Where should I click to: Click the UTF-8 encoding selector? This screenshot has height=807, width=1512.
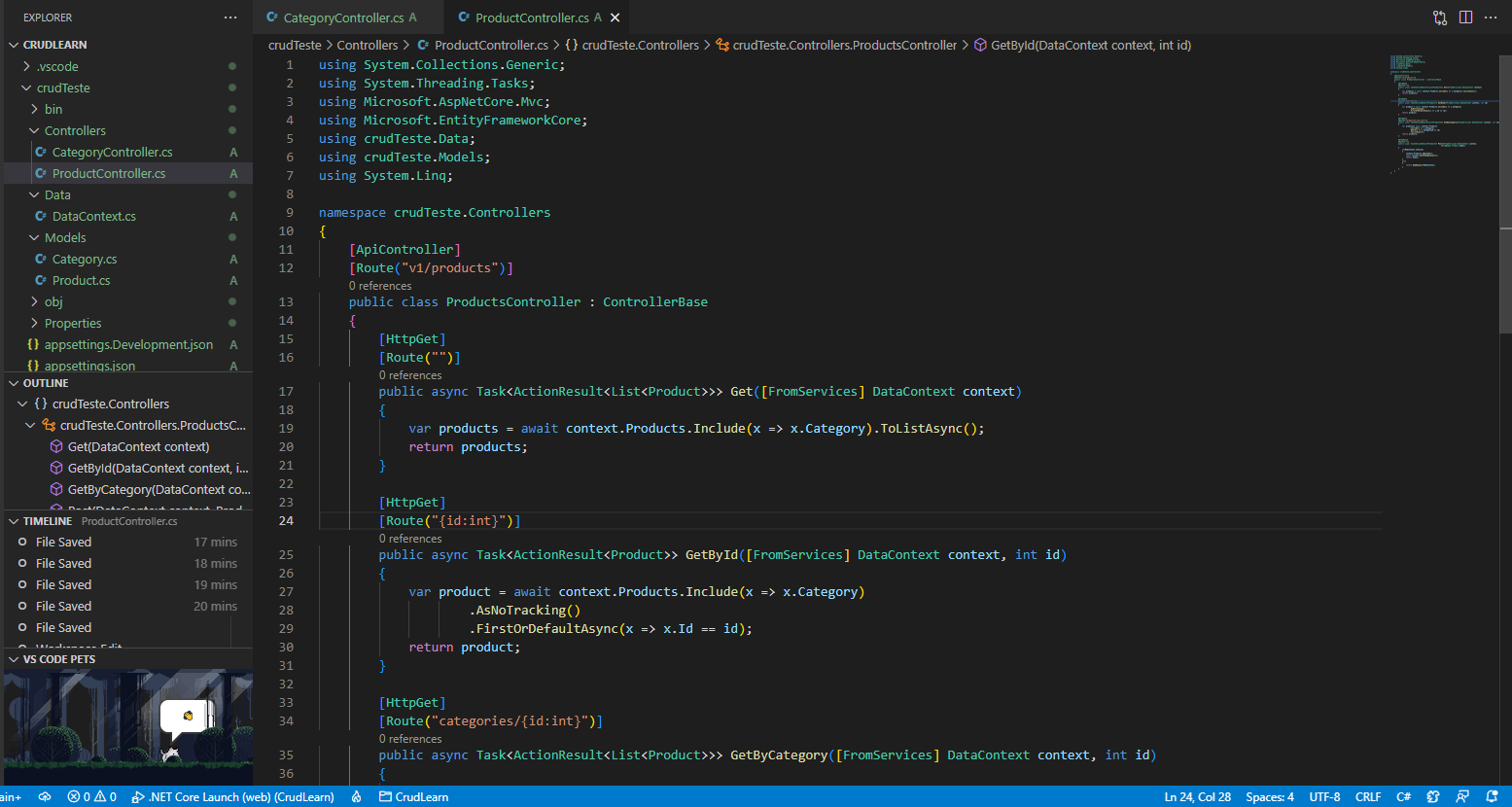click(x=1324, y=796)
